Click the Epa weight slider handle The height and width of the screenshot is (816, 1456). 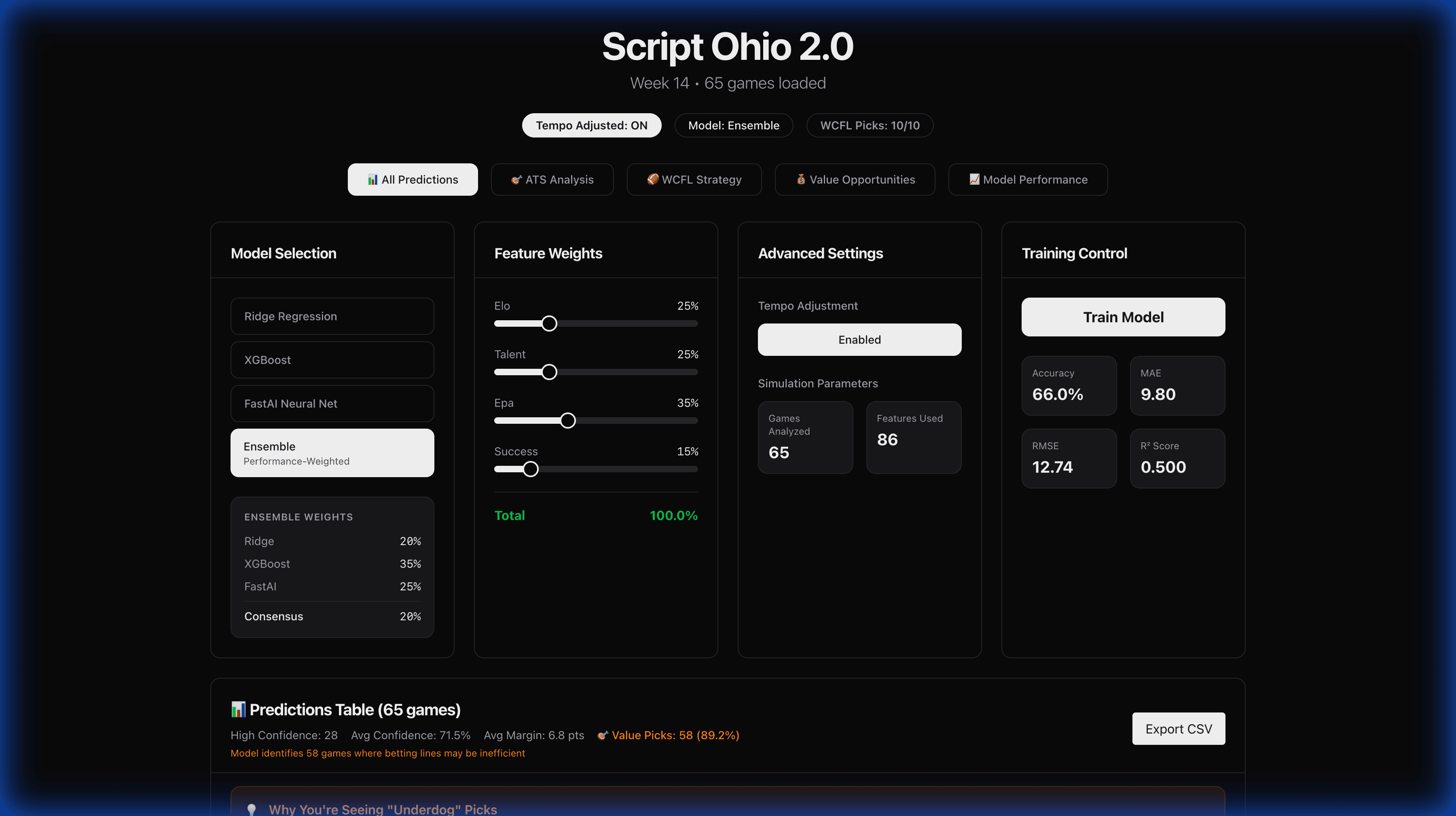[567, 421]
